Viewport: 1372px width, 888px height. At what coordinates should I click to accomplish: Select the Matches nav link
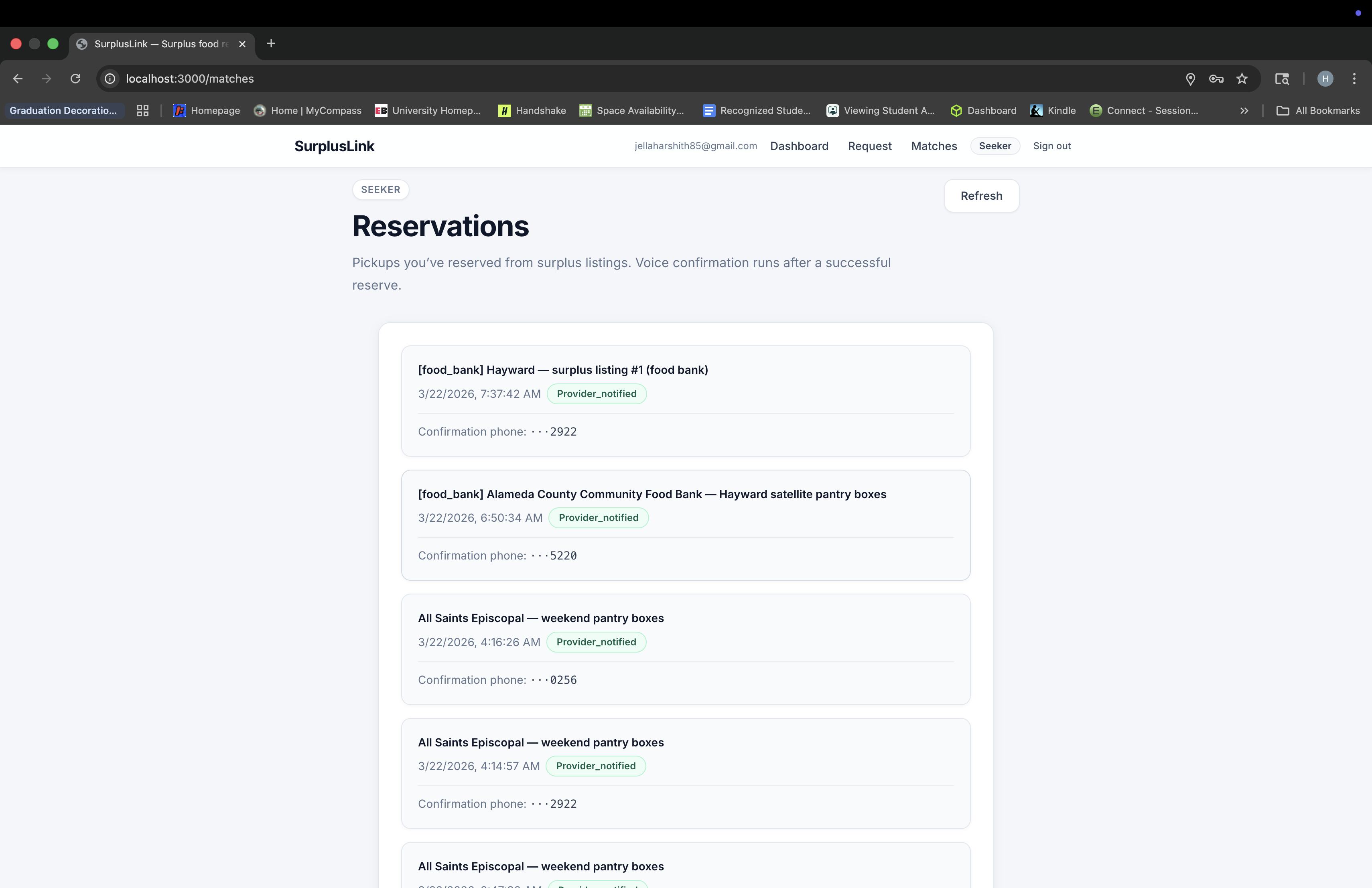[934, 146]
